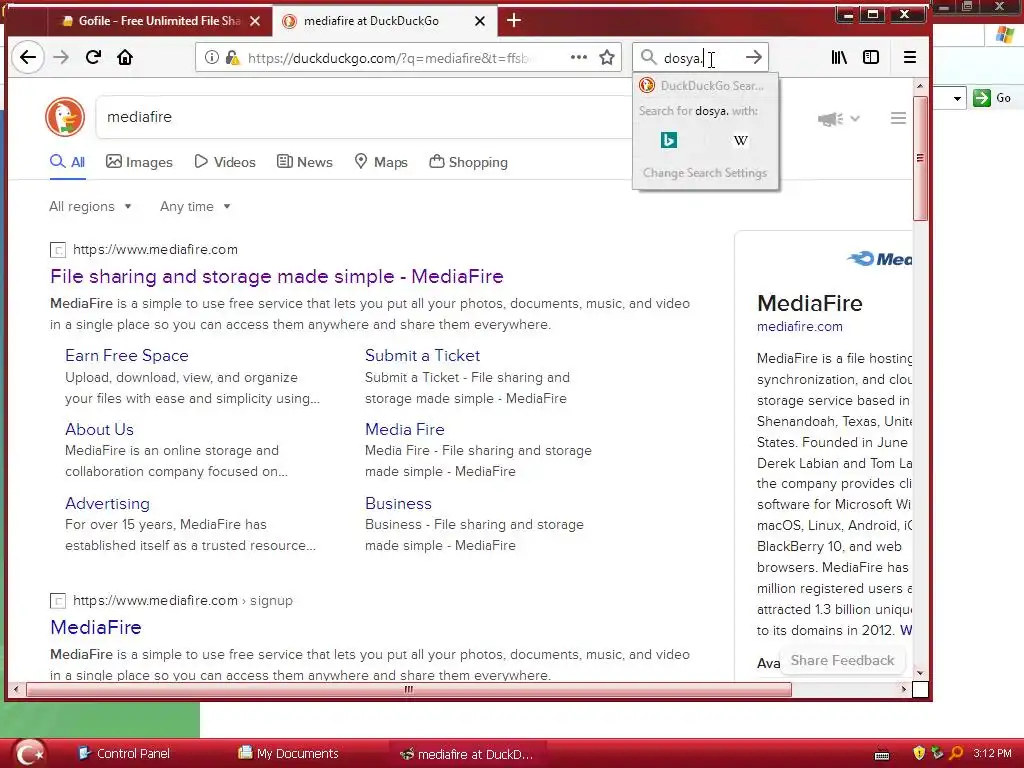Select the All results tab
This screenshot has width=1024, height=768.
68,162
